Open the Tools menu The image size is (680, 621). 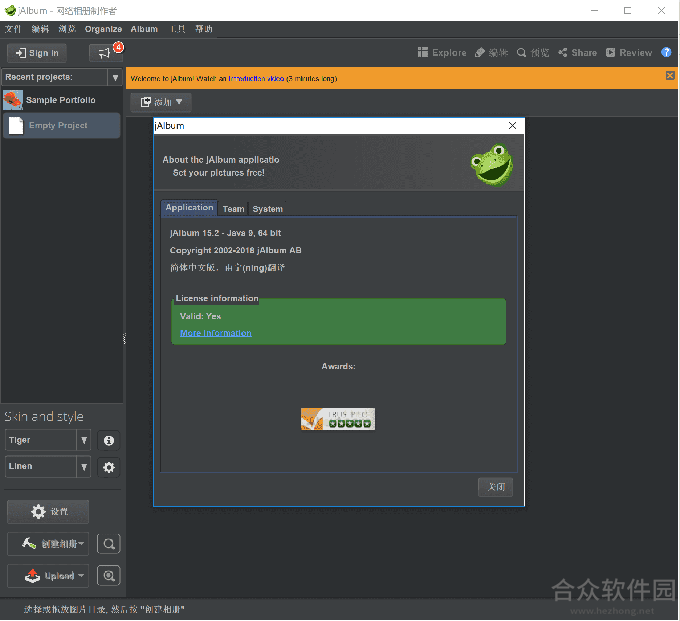pyautogui.click(x=178, y=29)
